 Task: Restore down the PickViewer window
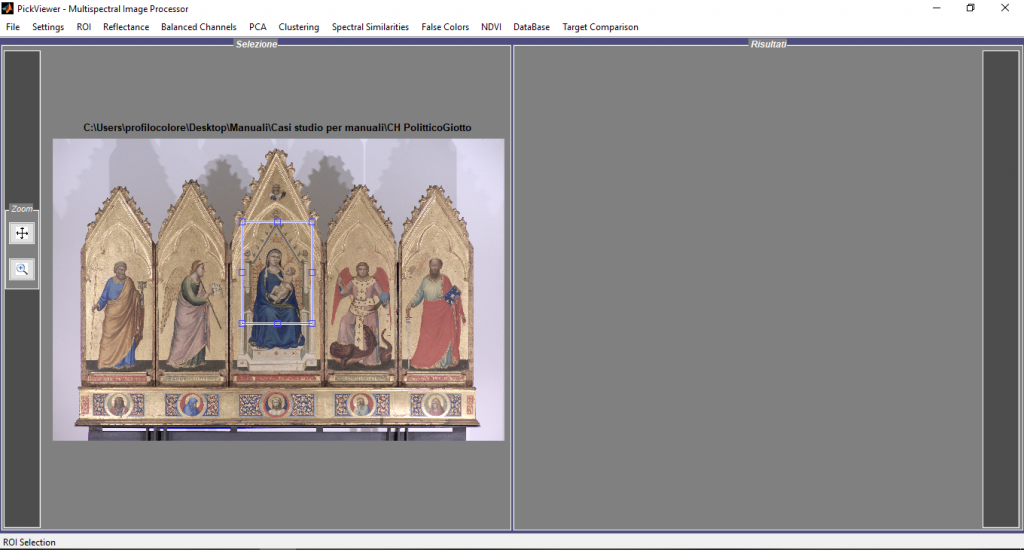tap(970, 8)
